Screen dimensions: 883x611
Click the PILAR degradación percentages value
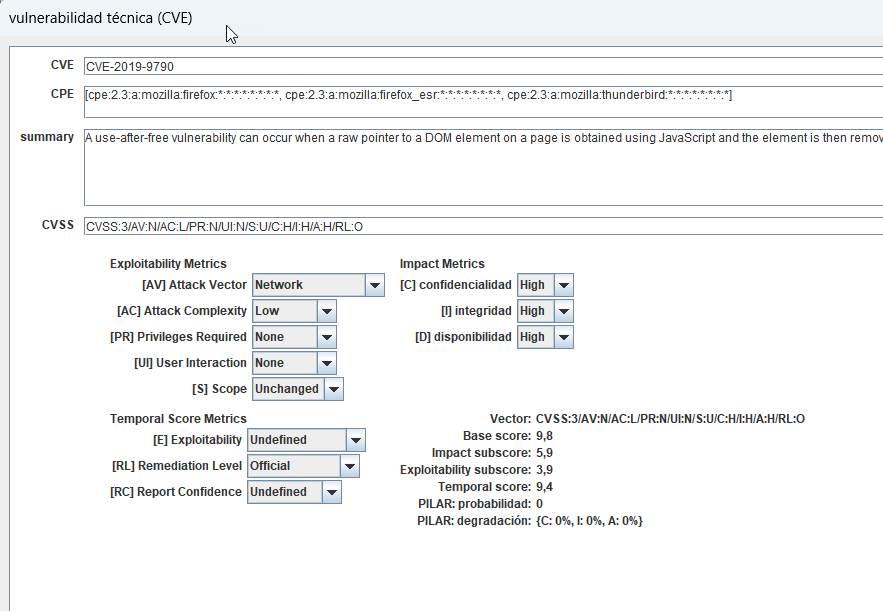point(589,521)
